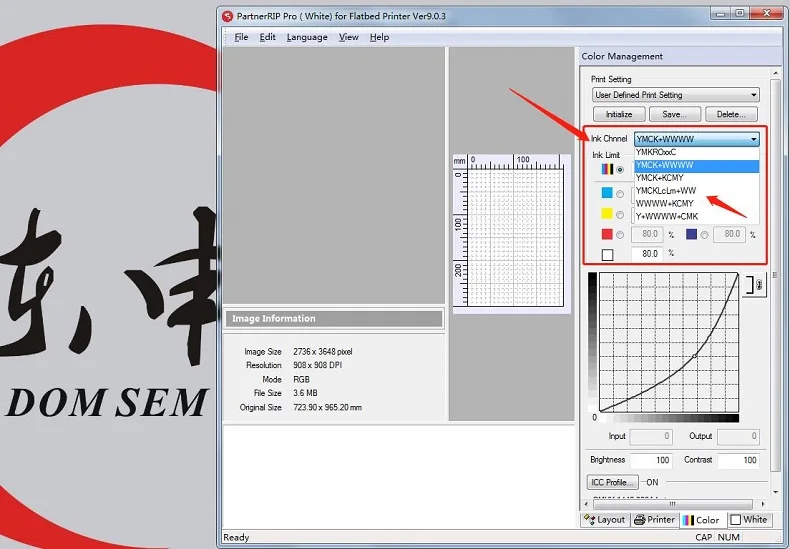Switch to the Layout tab
Image resolution: width=790 pixels, height=549 pixels.
[x=605, y=520]
